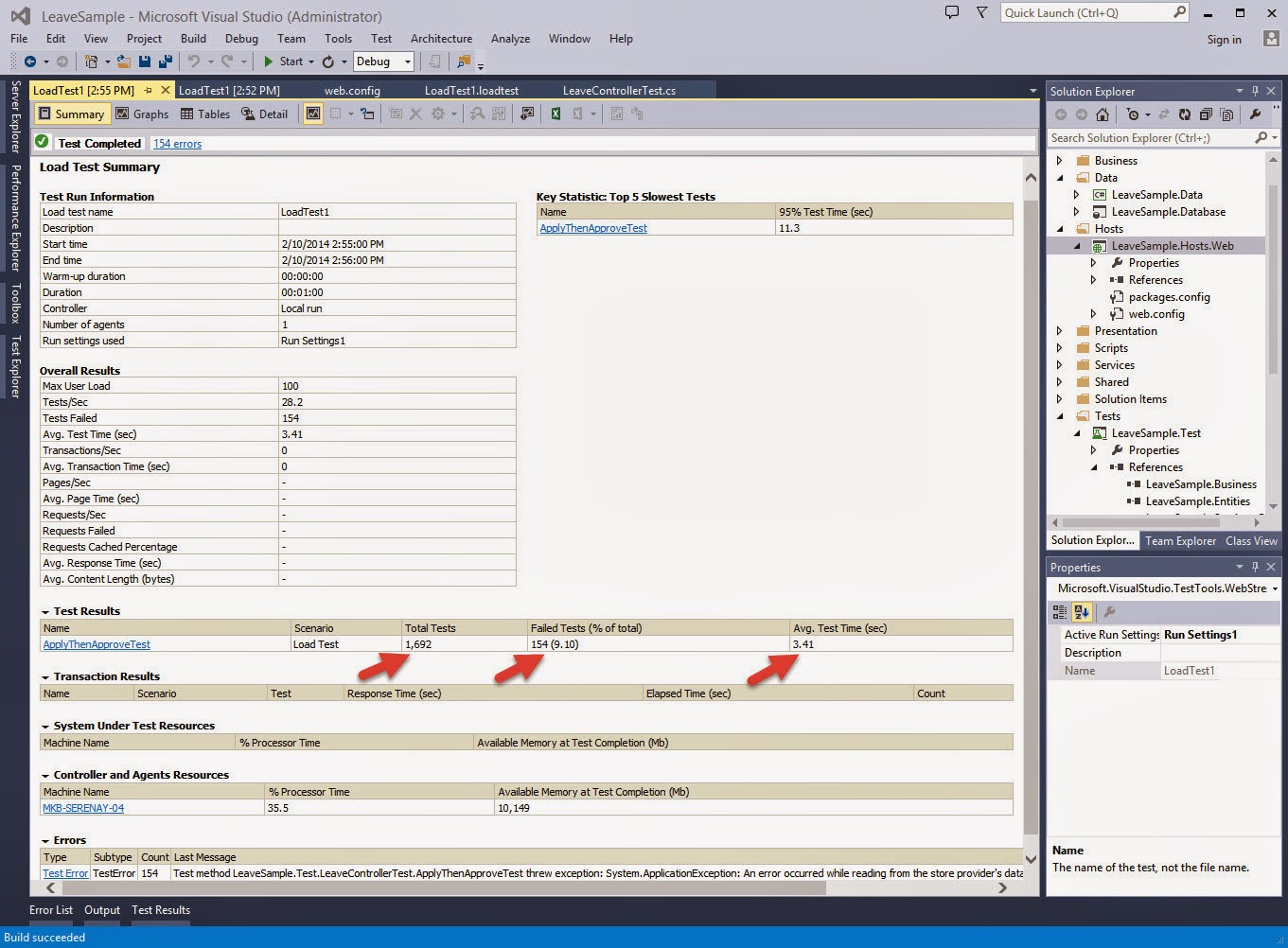The image size is (1288, 948).
Task: Open the Test Error link in Errors table
Action: [x=65, y=873]
